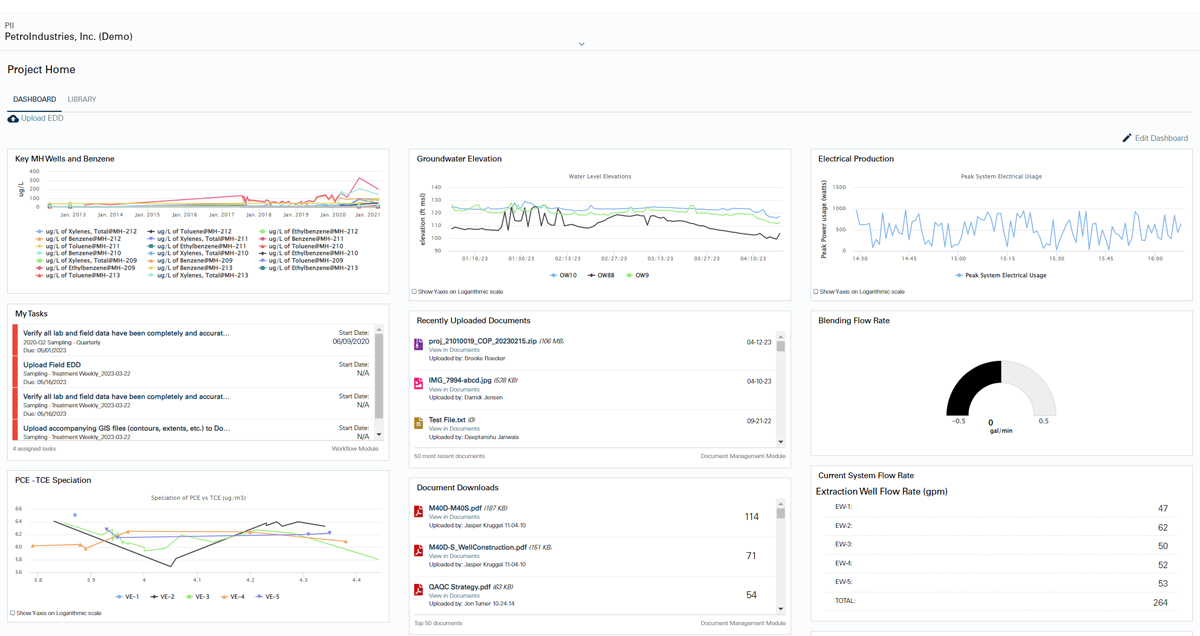
Task: Click scroll-down arrow in Recently Uploaded Documents
Action: pos(781,442)
